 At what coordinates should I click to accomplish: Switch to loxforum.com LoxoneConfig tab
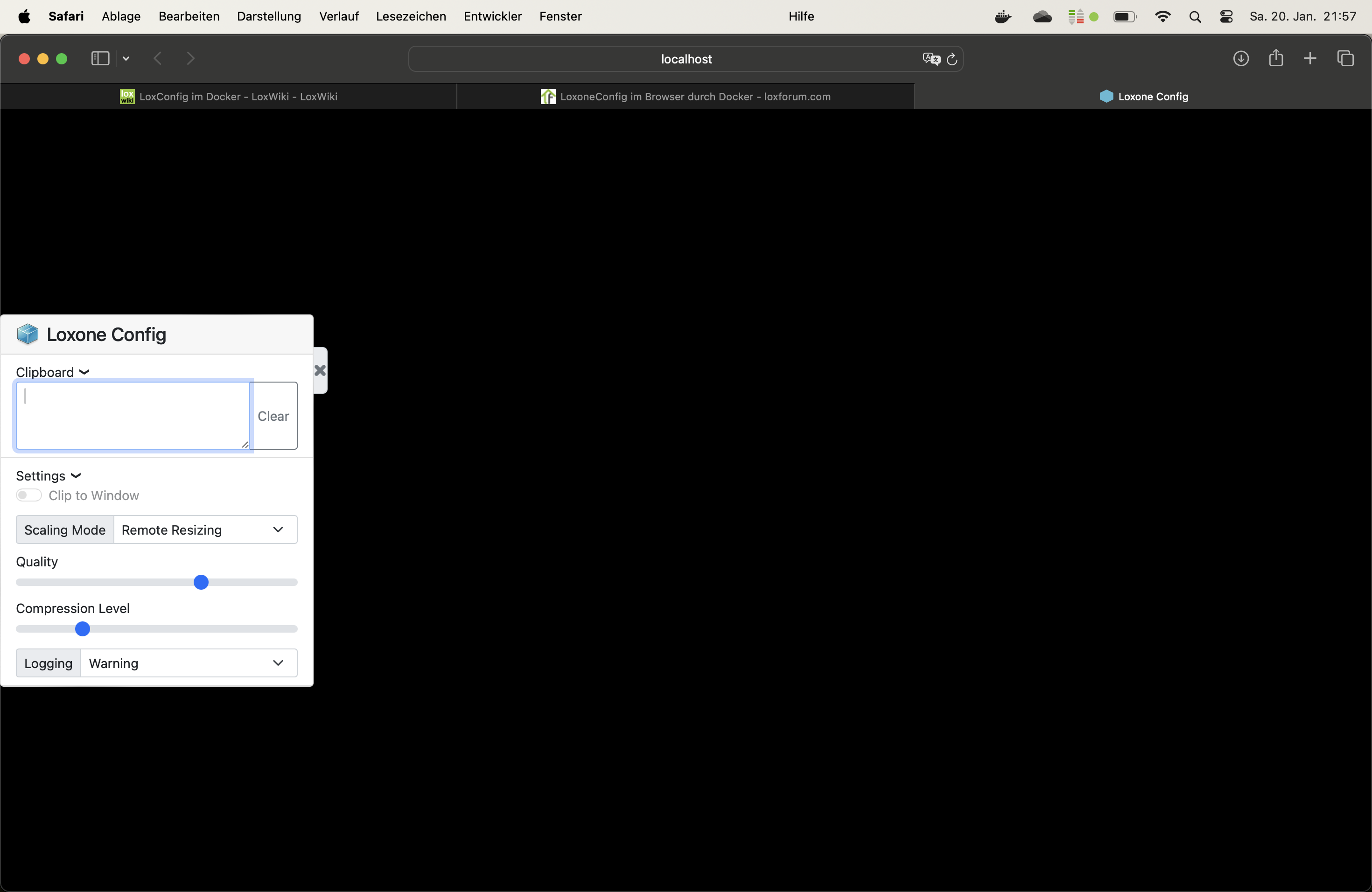click(x=686, y=97)
